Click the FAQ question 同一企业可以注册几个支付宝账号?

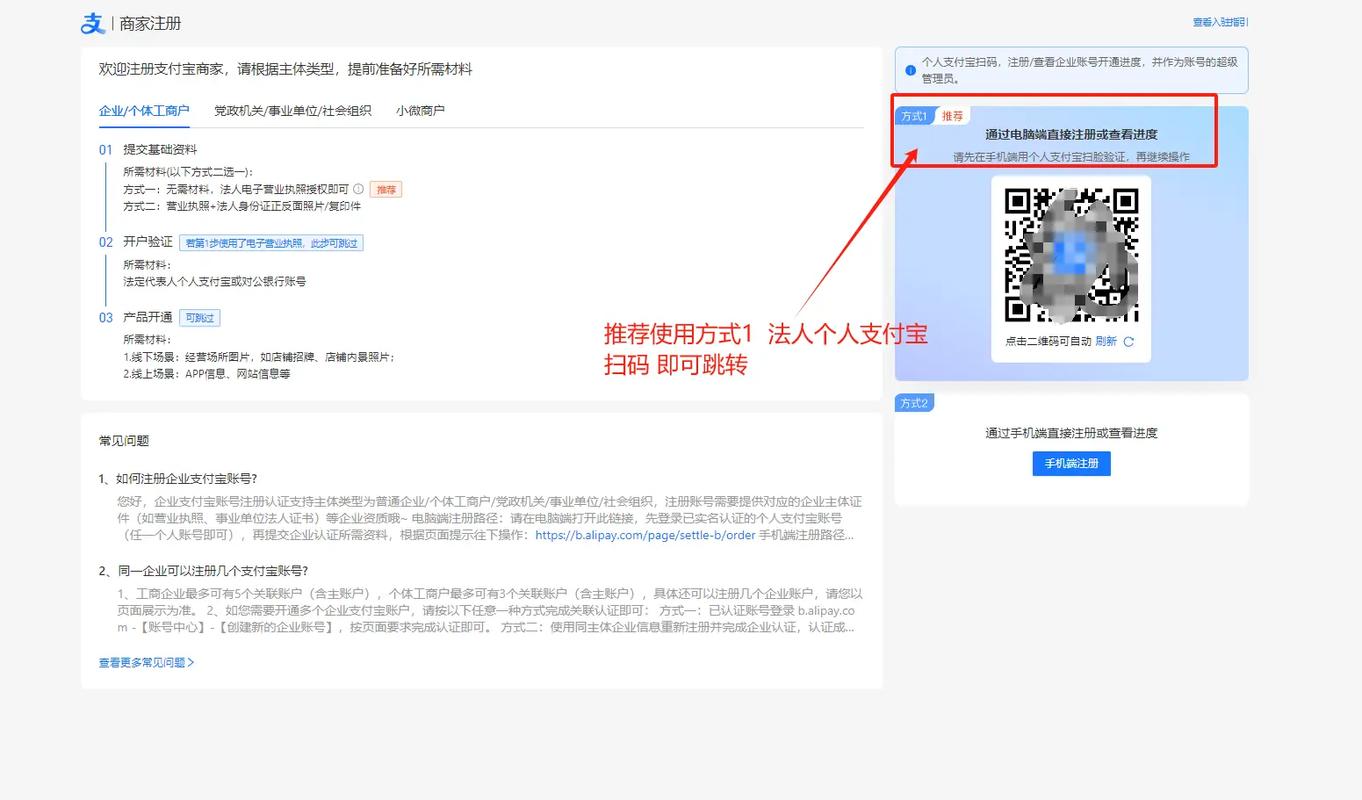(203, 571)
